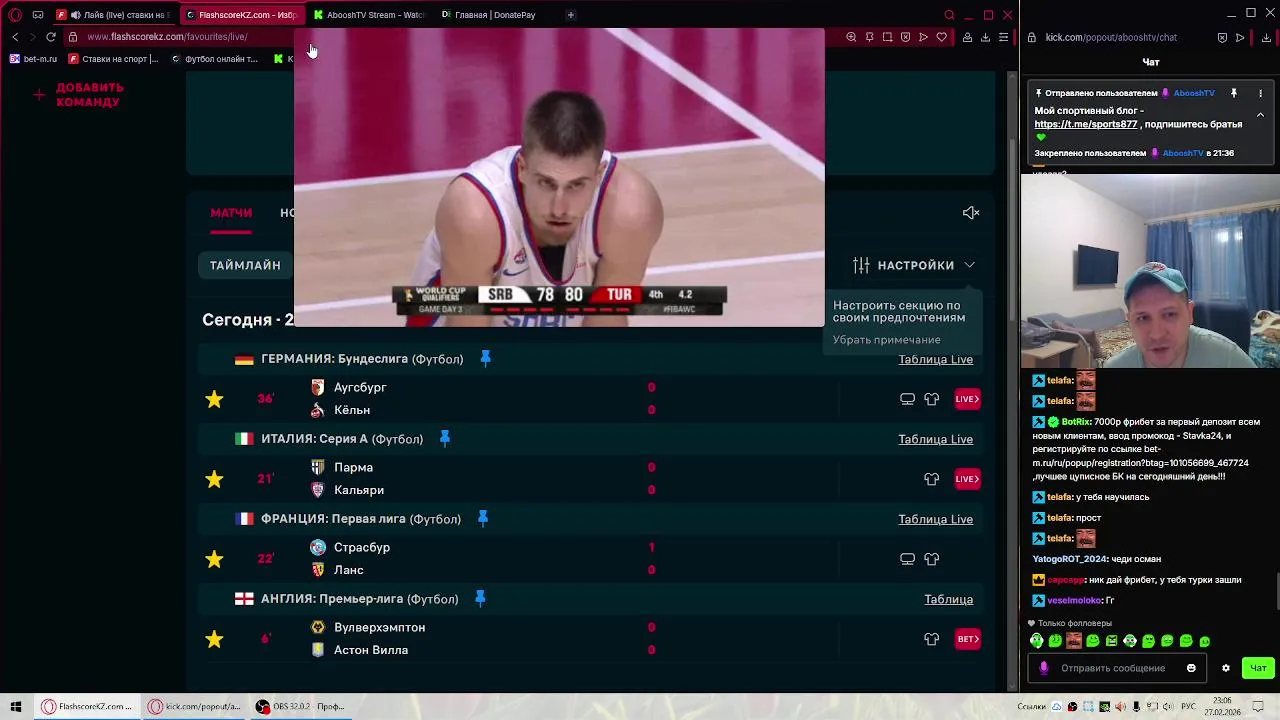Open browser downloads icon in Flashscore window
This screenshot has width=1280, height=720.
click(x=985, y=37)
